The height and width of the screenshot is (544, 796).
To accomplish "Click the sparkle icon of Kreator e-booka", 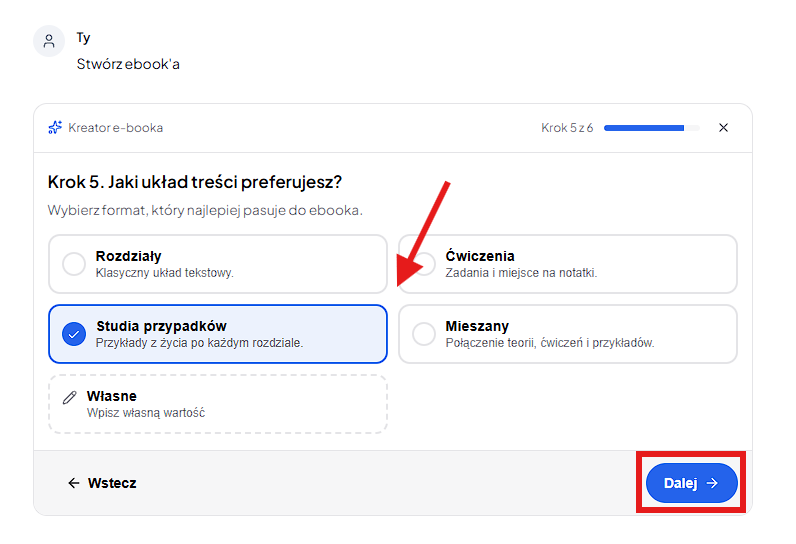I will coord(55,127).
